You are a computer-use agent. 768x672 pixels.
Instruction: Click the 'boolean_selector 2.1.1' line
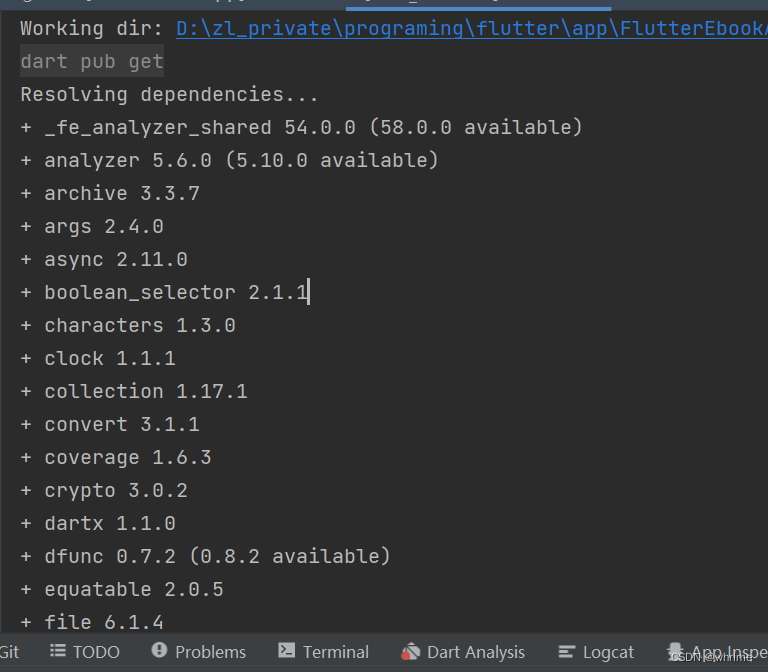point(164,293)
